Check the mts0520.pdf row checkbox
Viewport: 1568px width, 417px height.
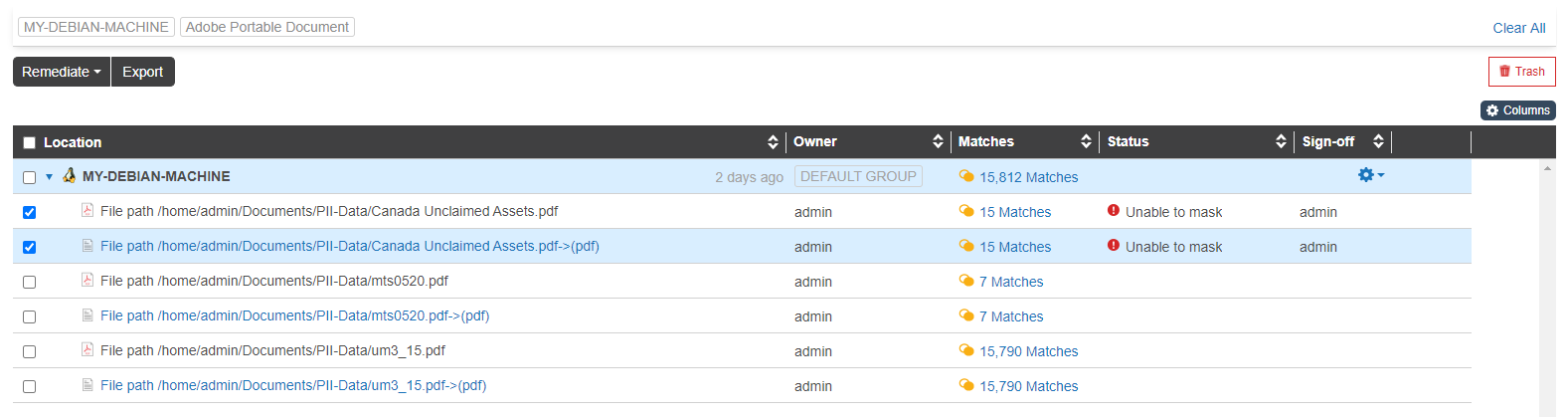(29, 282)
